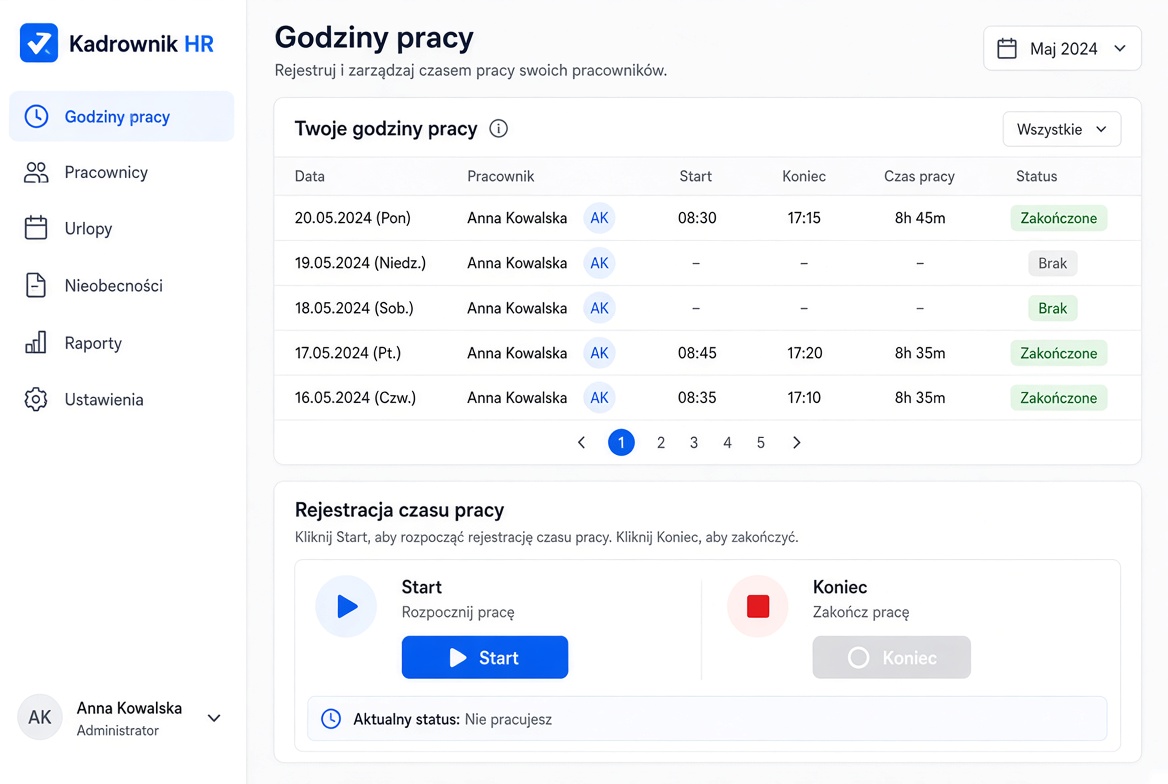
Task: Click the date 20.05.2024 (Pon)
Action: click(x=352, y=218)
